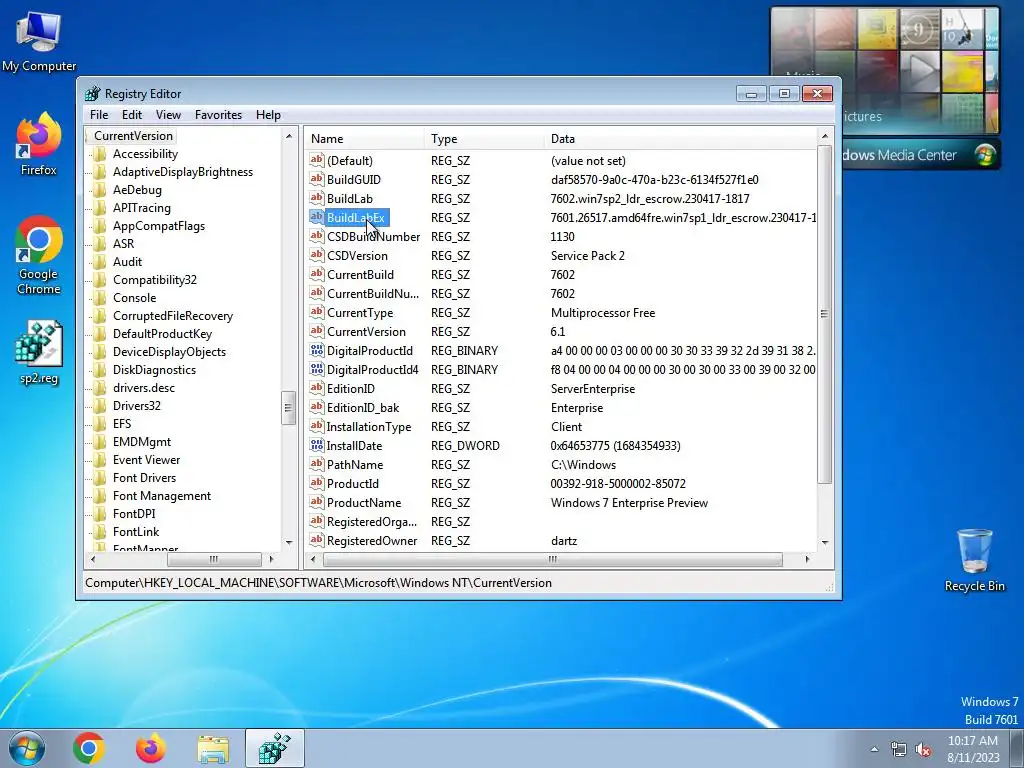Image resolution: width=1024 pixels, height=768 pixels.
Task: Click the Font Drivers folder icon
Action: [x=100, y=478]
